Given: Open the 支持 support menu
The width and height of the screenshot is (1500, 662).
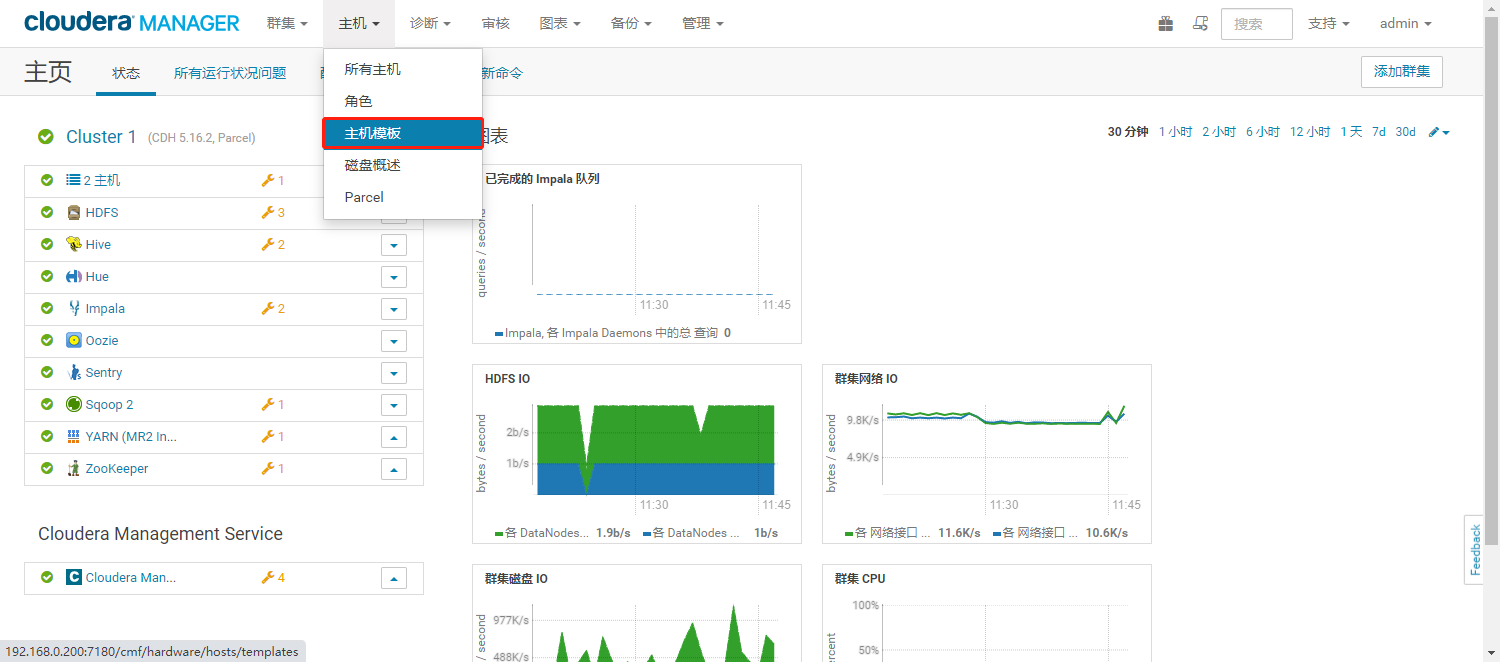Looking at the screenshot, I should tap(1329, 23).
